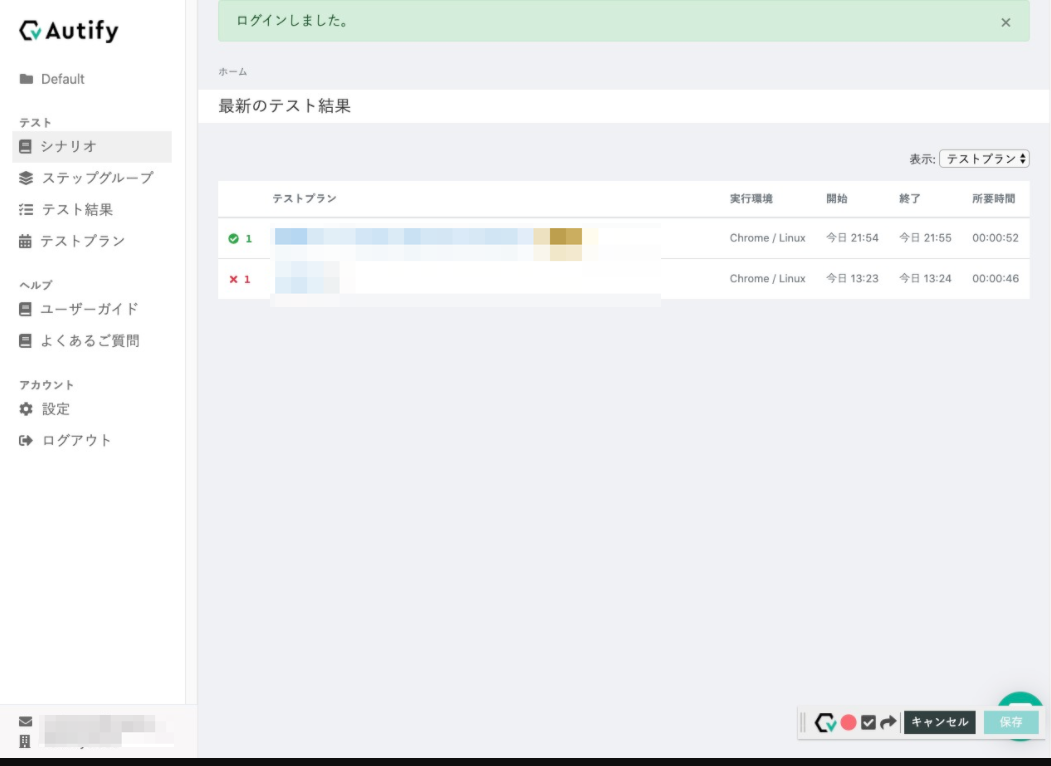Click the red record button in recorder toolbar
The width and height of the screenshot is (1051, 766).
coord(849,722)
